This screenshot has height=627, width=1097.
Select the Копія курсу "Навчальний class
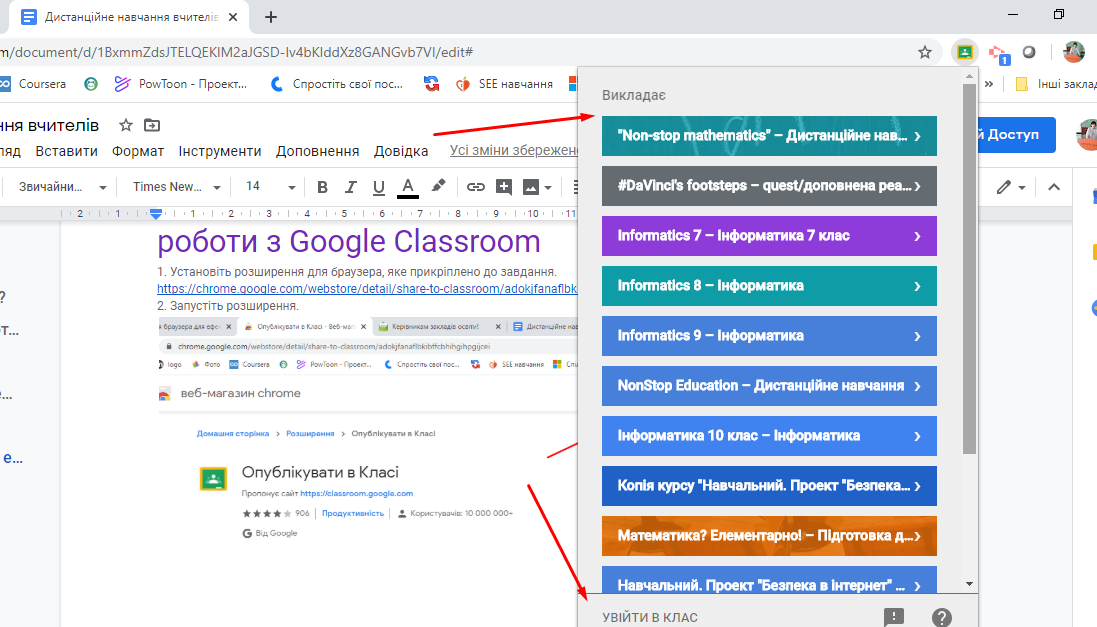769,486
